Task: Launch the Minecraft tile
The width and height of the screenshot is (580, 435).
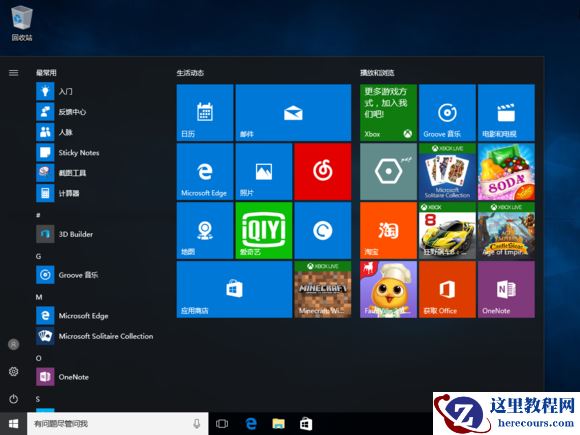Action: [323, 289]
